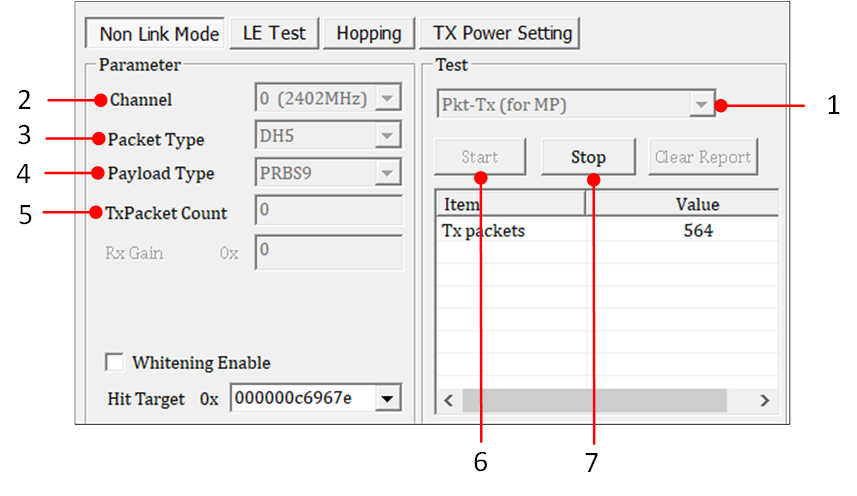The image size is (857, 496).
Task: Open the LE Test tab
Action: click(x=274, y=33)
